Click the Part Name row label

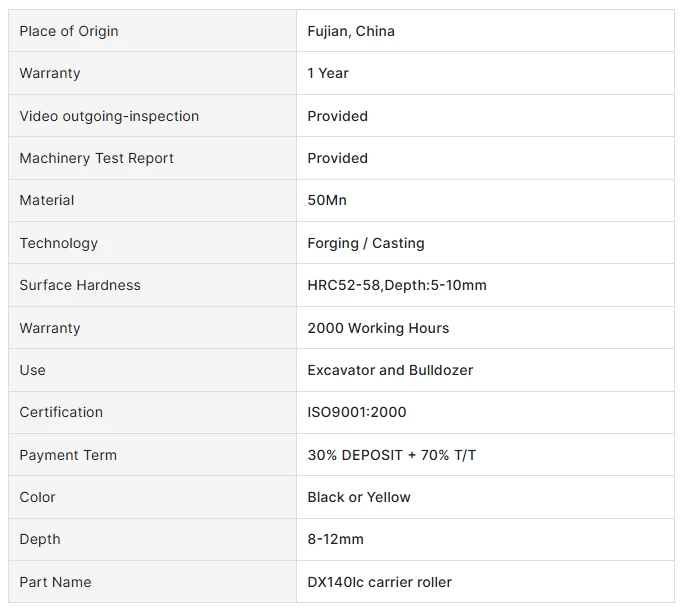56,582
